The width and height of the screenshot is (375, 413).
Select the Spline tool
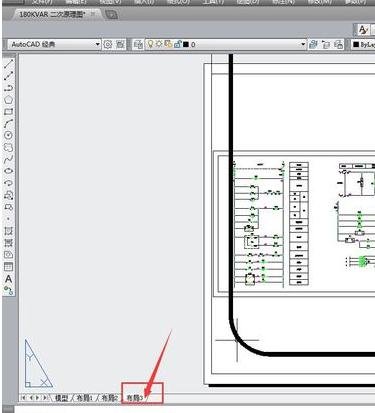8,159
